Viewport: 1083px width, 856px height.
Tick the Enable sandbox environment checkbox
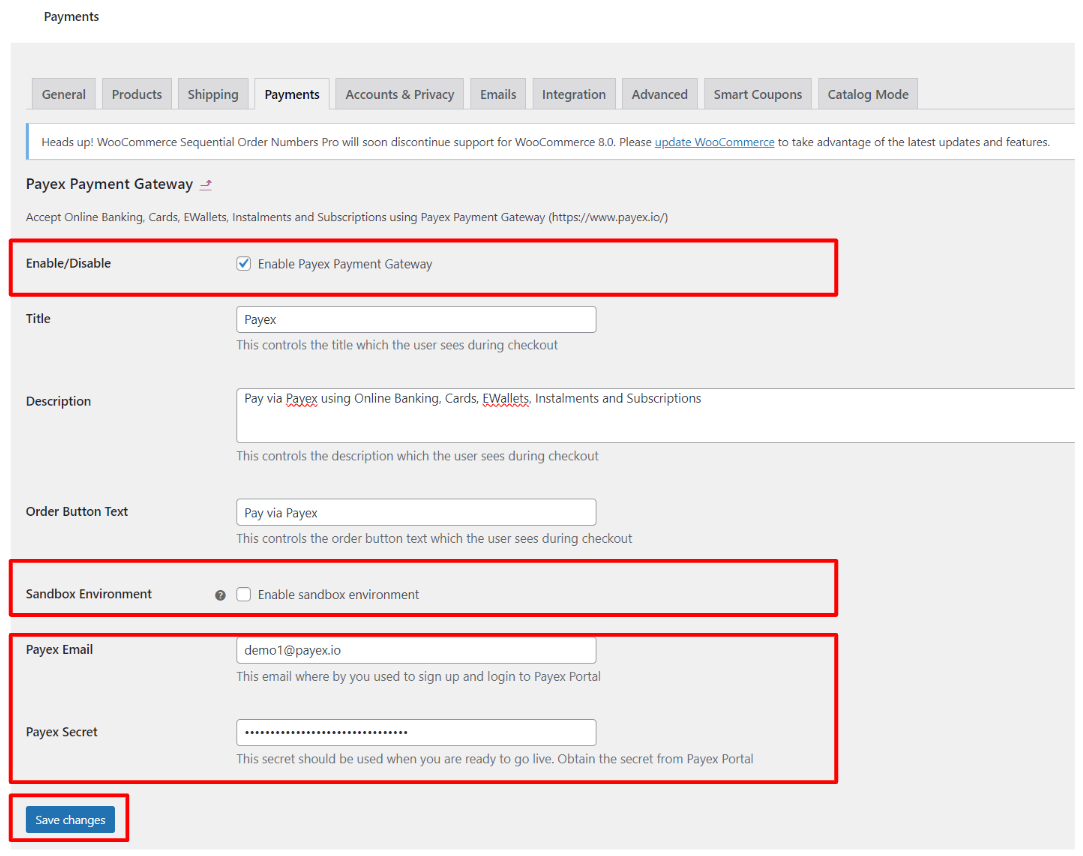click(244, 594)
